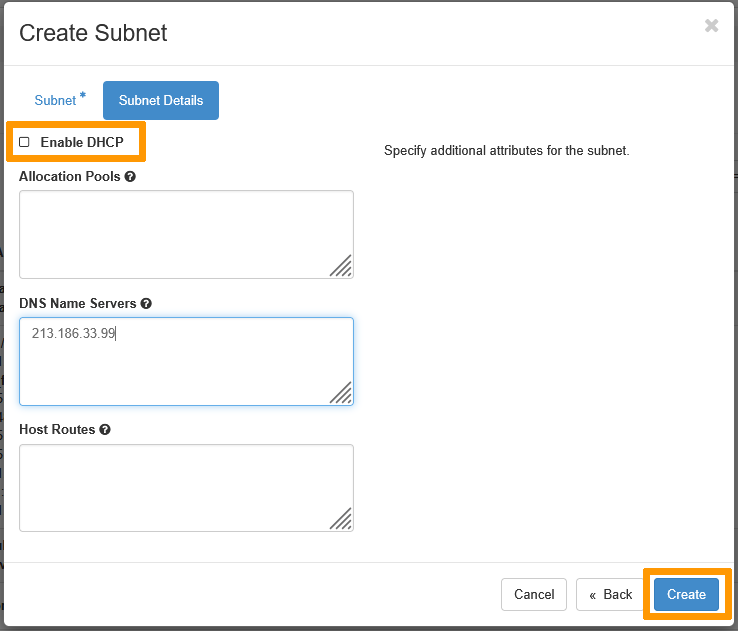Image resolution: width=738 pixels, height=631 pixels.
Task: Click the Allocation Pools label text
Action: click(70, 177)
